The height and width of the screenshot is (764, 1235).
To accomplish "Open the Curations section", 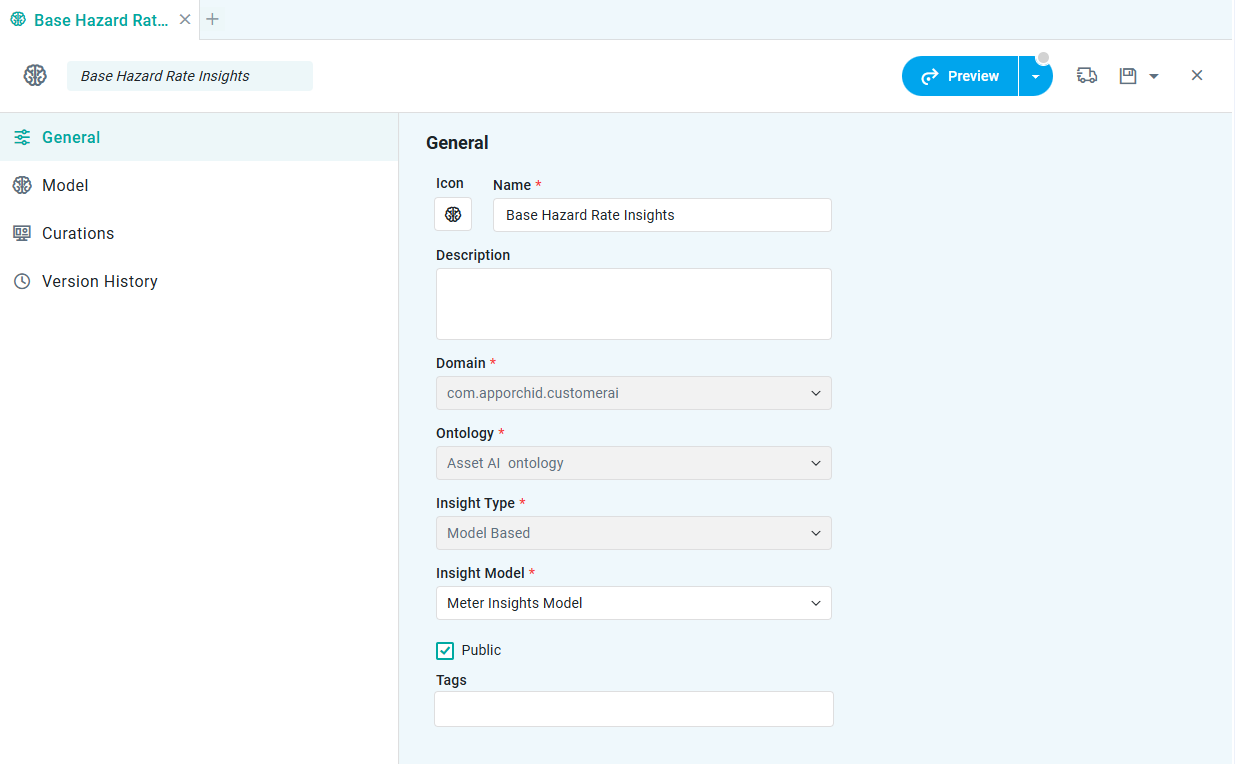I will (x=77, y=233).
